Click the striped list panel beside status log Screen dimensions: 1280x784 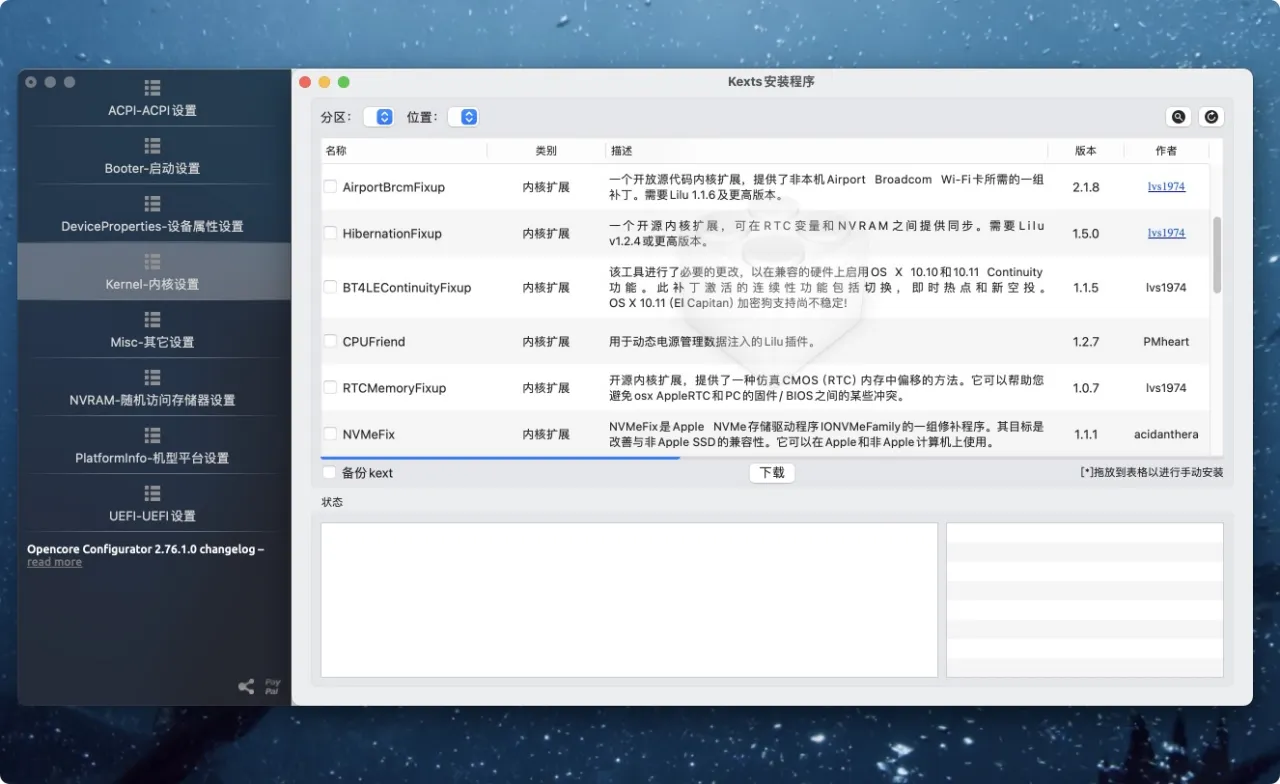[x=1085, y=600]
